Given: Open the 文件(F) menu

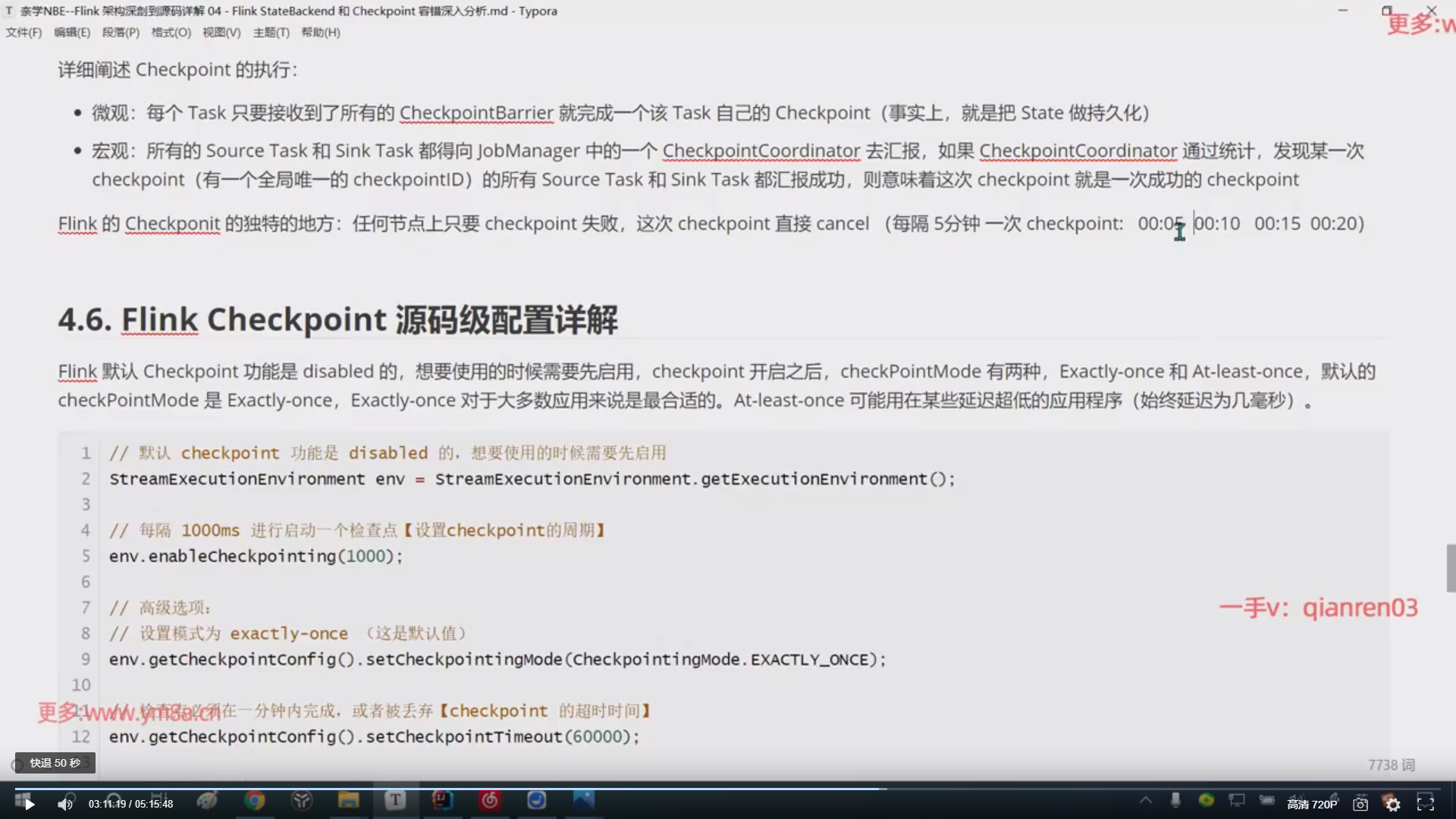Looking at the screenshot, I should point(24,33).
